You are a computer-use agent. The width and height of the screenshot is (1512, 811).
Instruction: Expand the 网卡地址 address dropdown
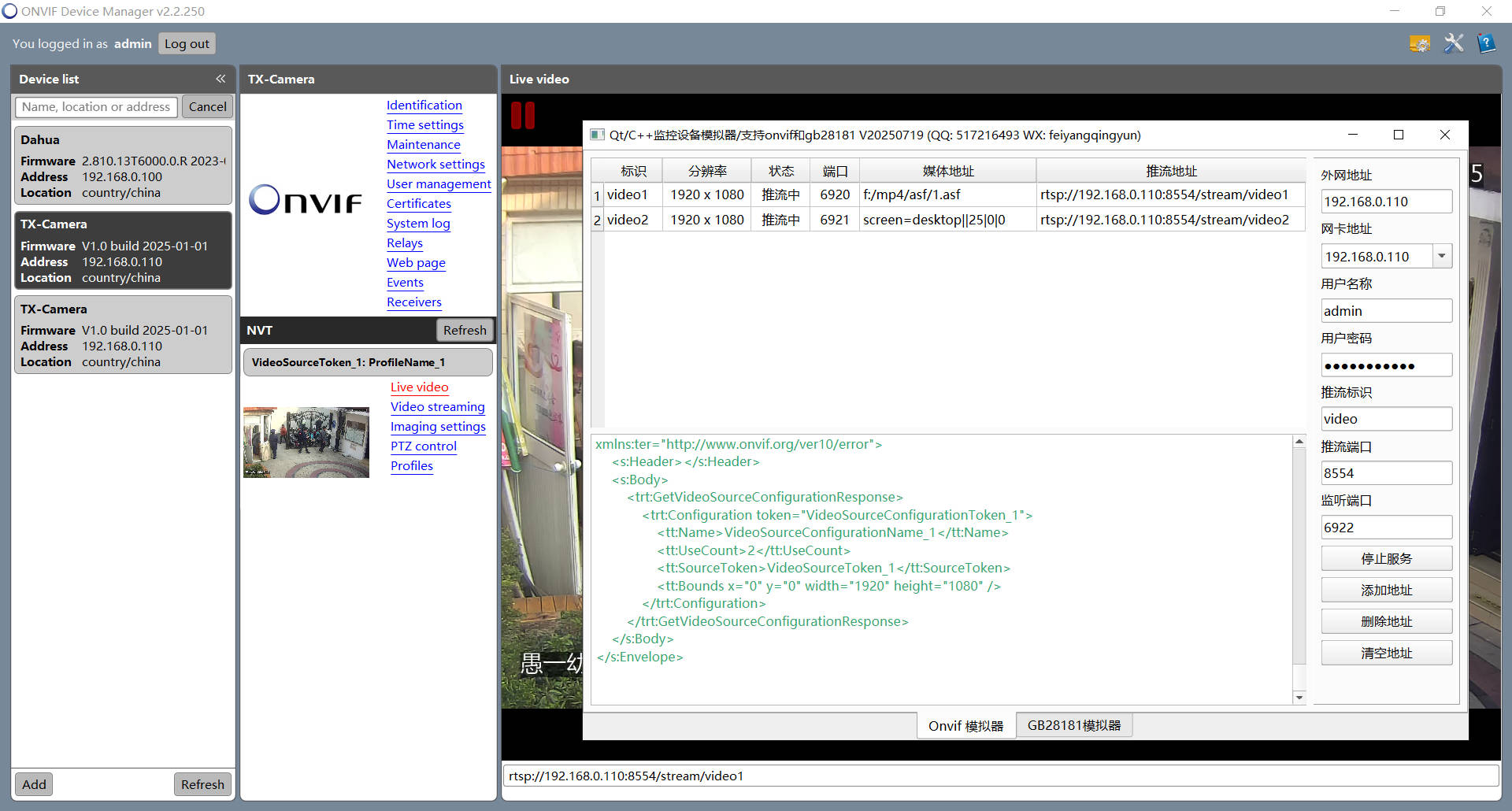[1442, 255]
